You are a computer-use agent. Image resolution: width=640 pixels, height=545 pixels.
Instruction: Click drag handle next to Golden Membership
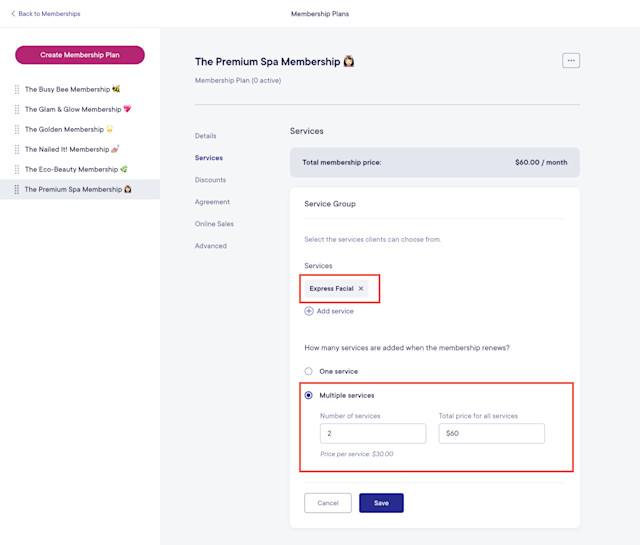click(x=17, y=129)
